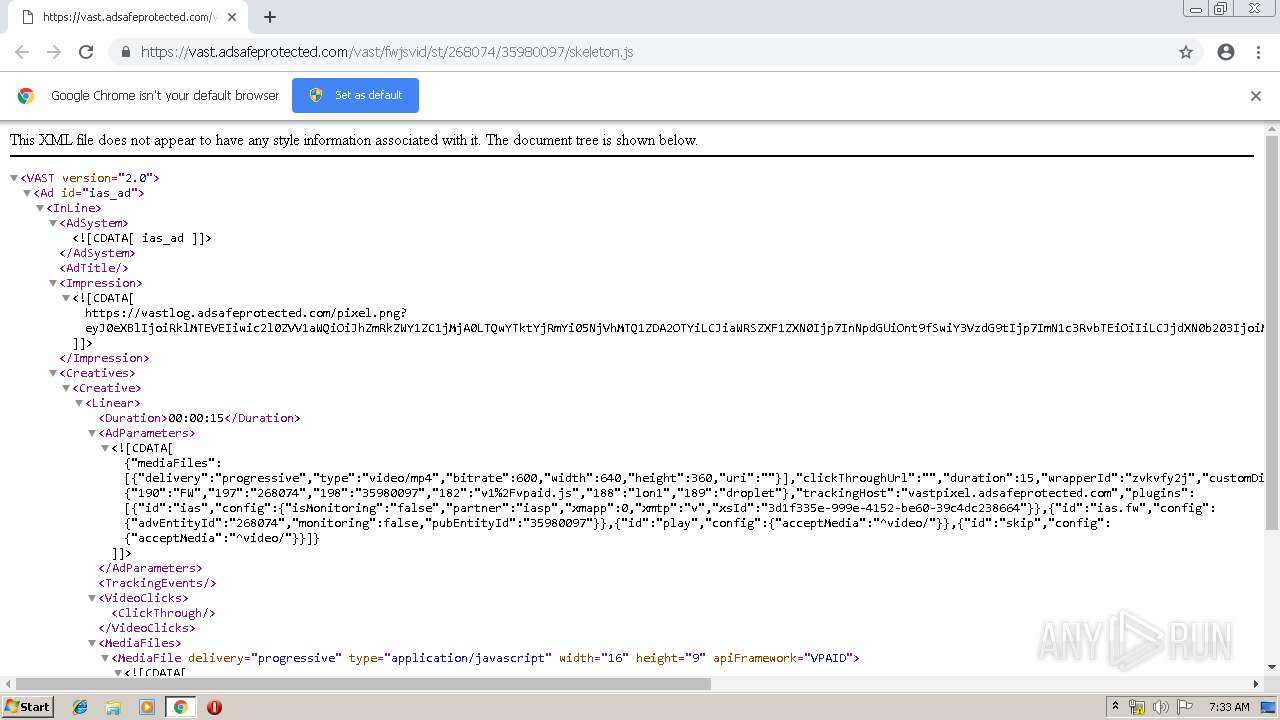
Task: Switch to Chrome in the taskbar
Action: [180, 707]
